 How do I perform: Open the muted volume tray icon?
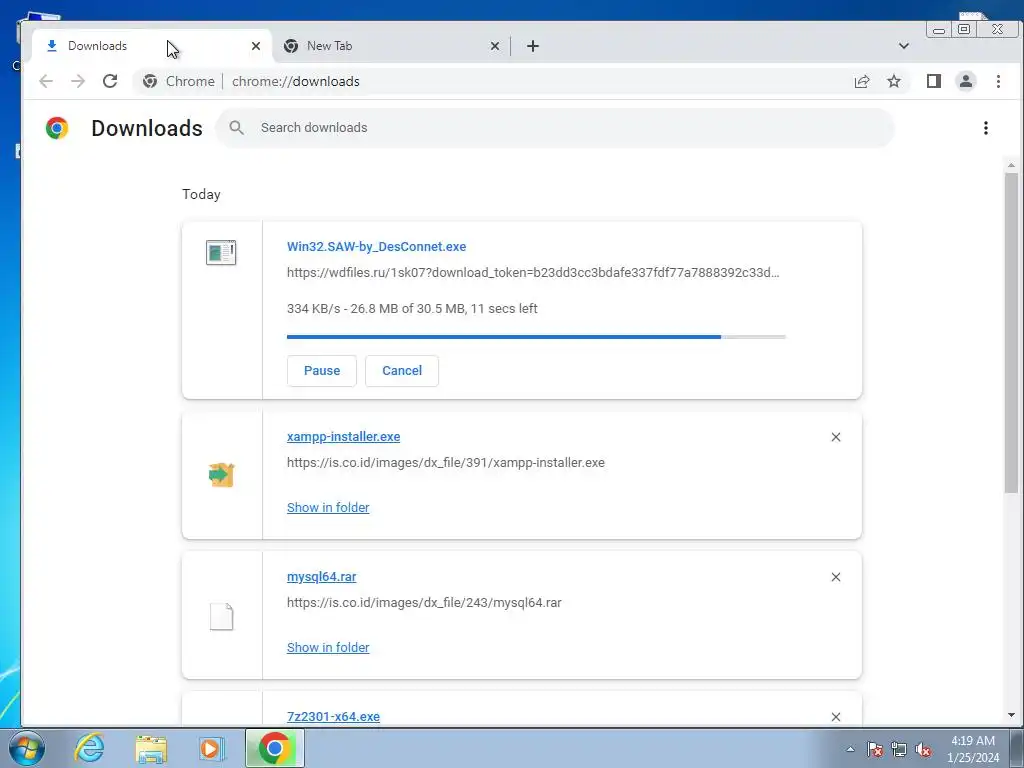pos(923,749)
